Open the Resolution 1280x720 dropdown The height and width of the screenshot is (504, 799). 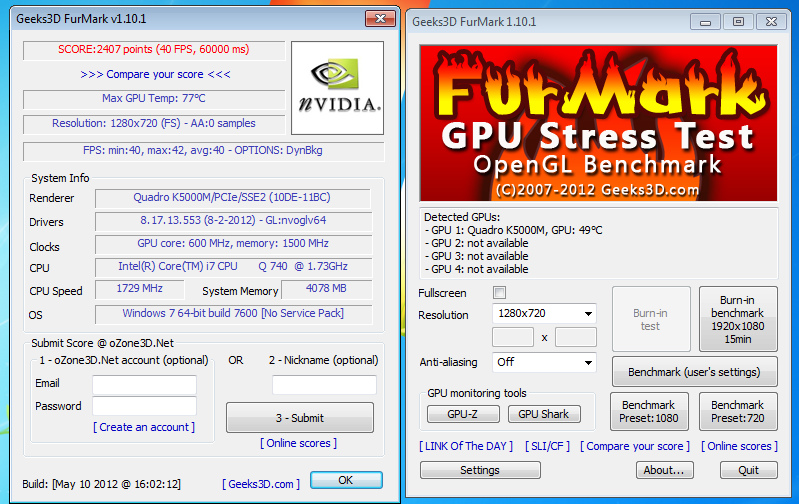544,313
